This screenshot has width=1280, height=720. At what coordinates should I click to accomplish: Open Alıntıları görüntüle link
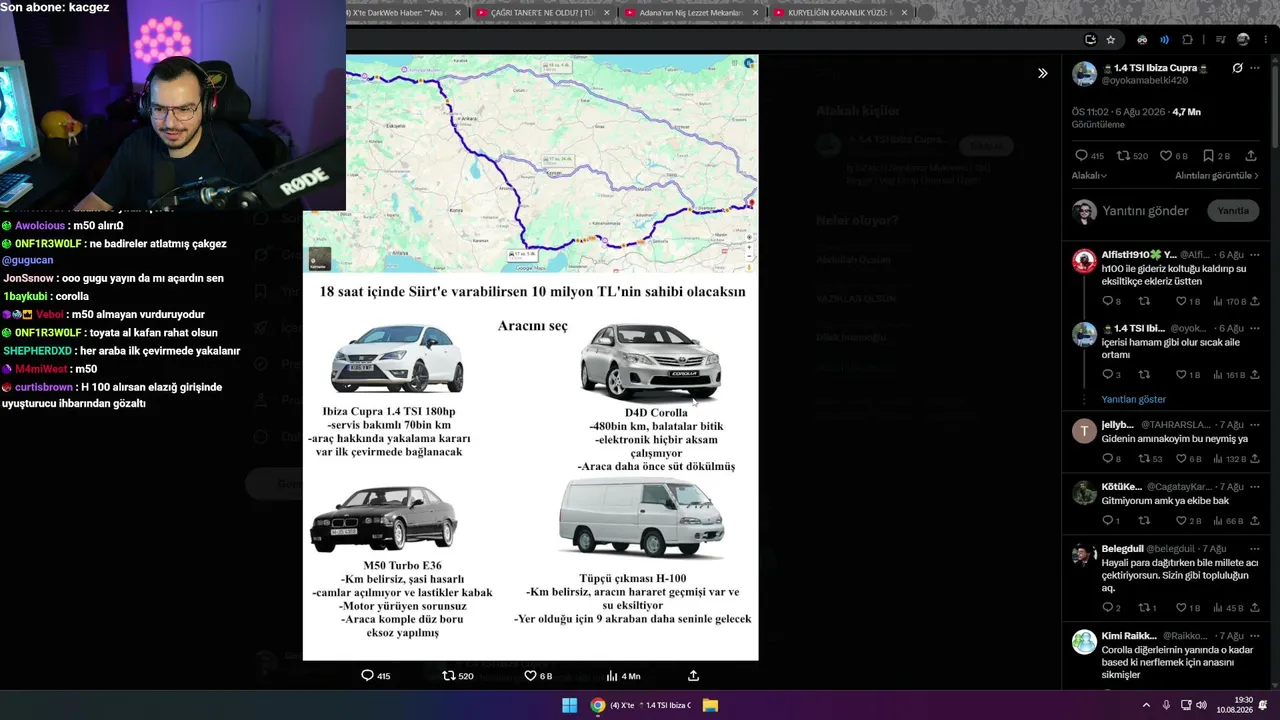tap(1217, 176)
